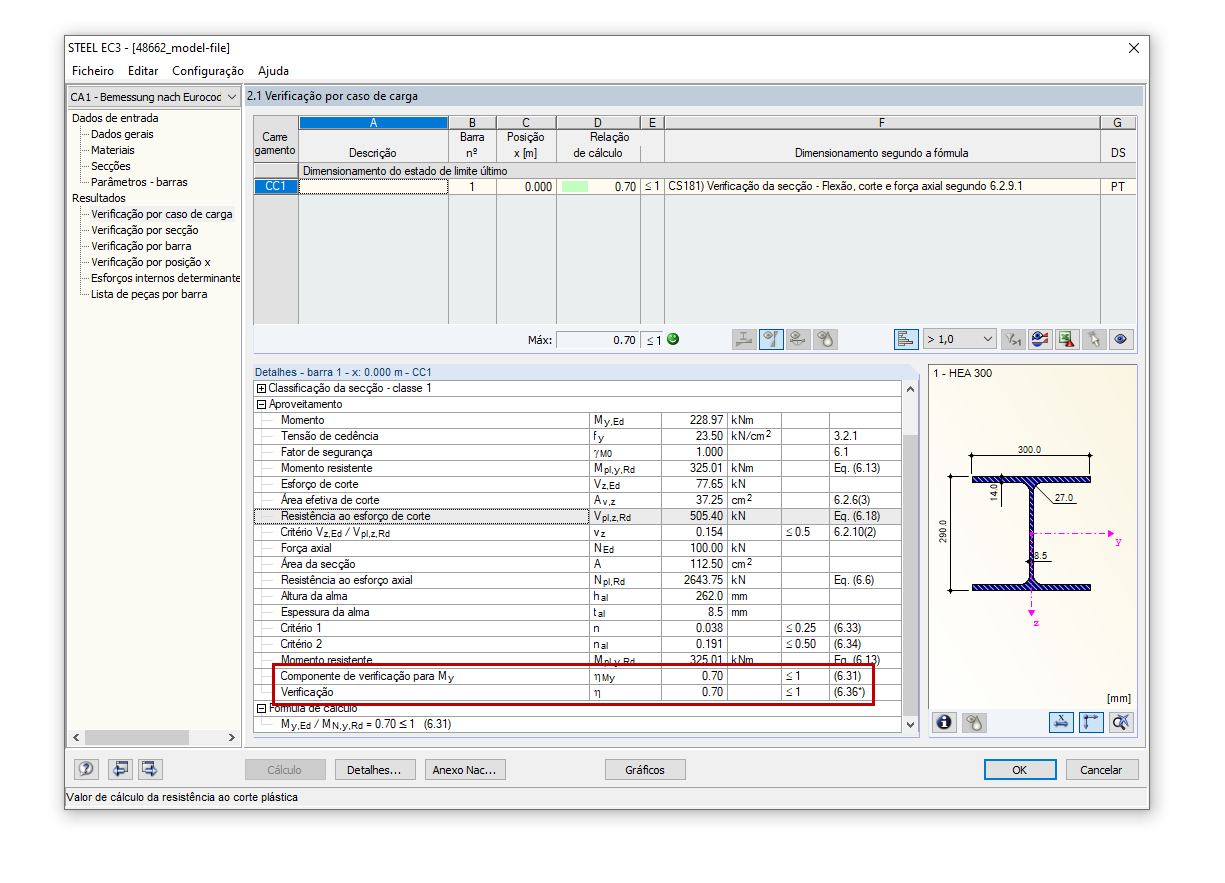Select 'Verificação por caso de carga'
This screenshot has width=1225, height=883.
(x=161, y=214)
